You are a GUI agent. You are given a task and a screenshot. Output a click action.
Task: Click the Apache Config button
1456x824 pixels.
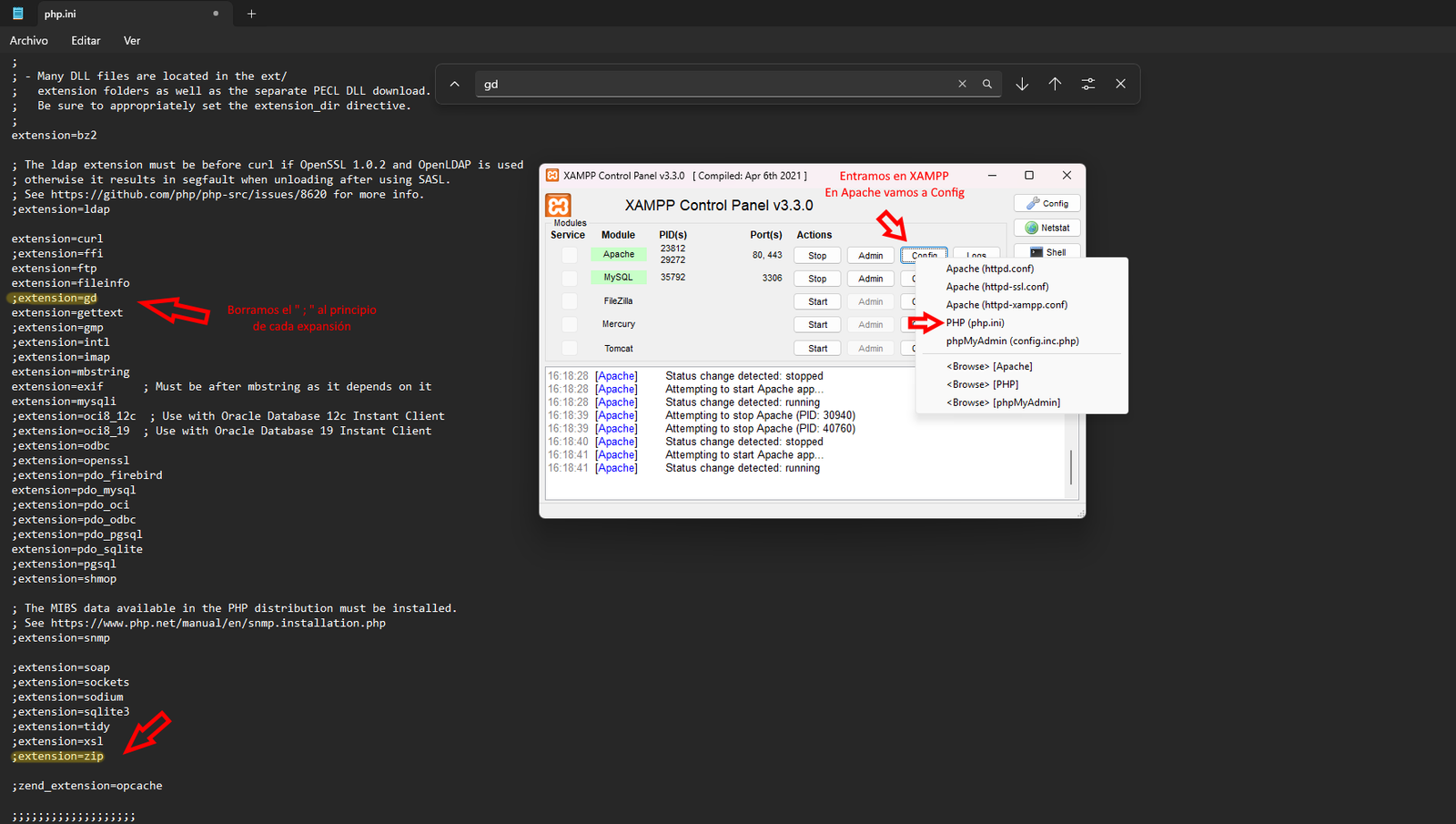pos(924,255)
